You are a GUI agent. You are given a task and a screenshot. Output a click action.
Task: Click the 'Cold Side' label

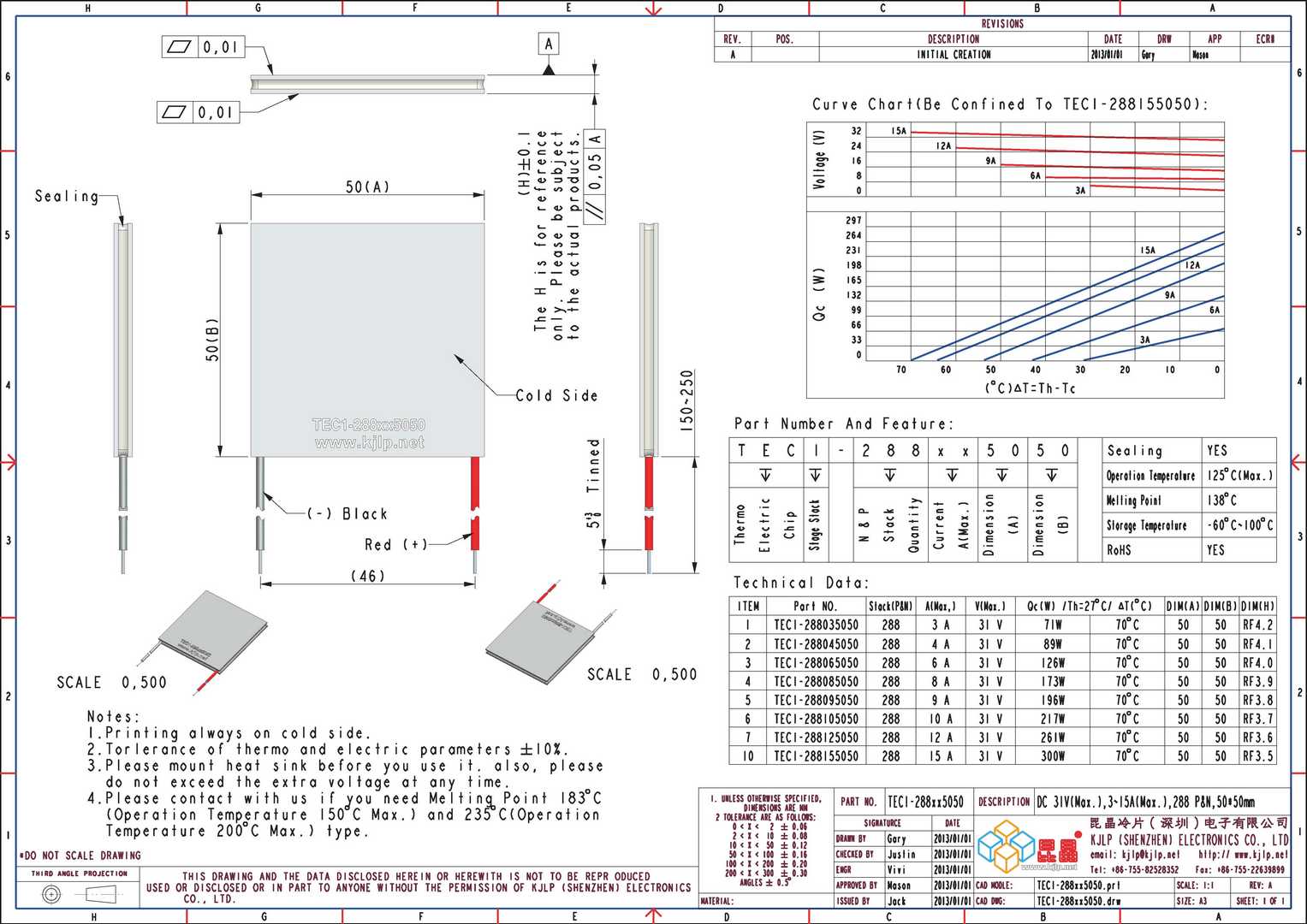click(556, 395)
